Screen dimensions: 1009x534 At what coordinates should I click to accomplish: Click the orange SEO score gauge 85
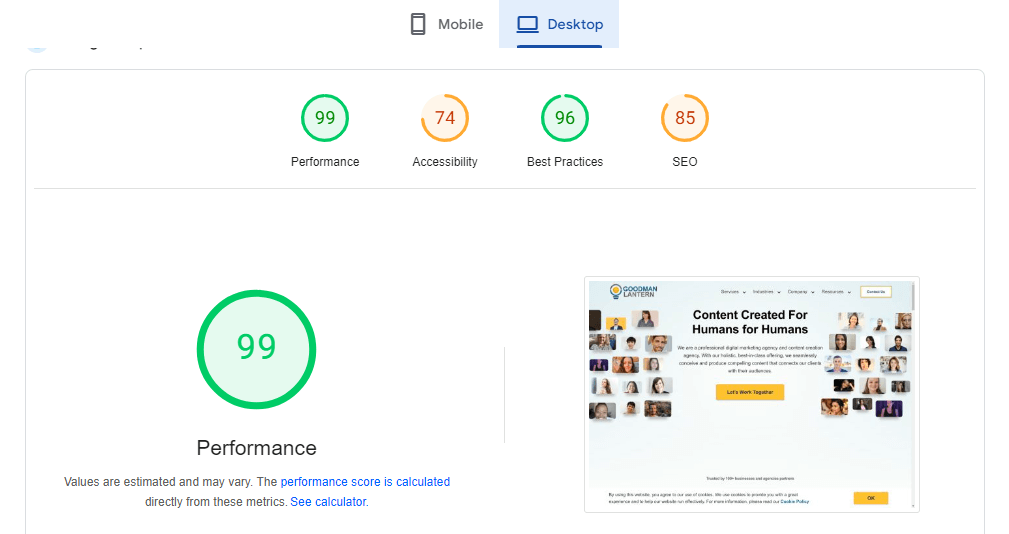685,118
